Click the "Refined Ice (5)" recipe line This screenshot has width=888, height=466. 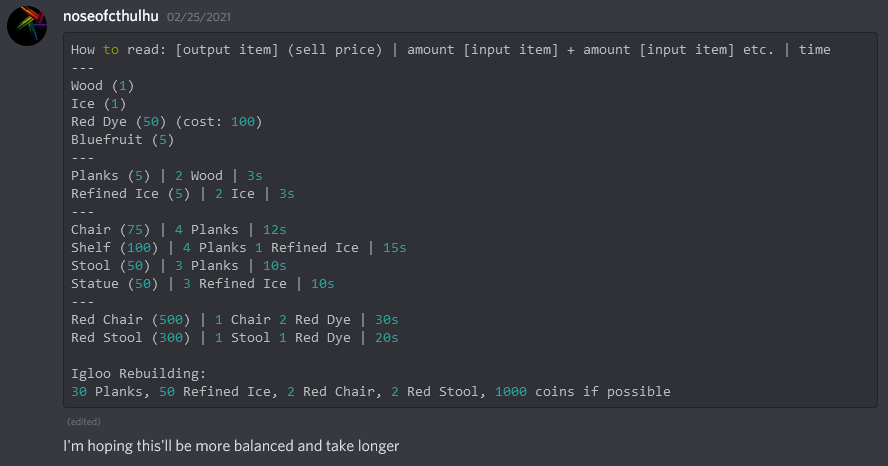pyautogui.click(x=183, y=193)
